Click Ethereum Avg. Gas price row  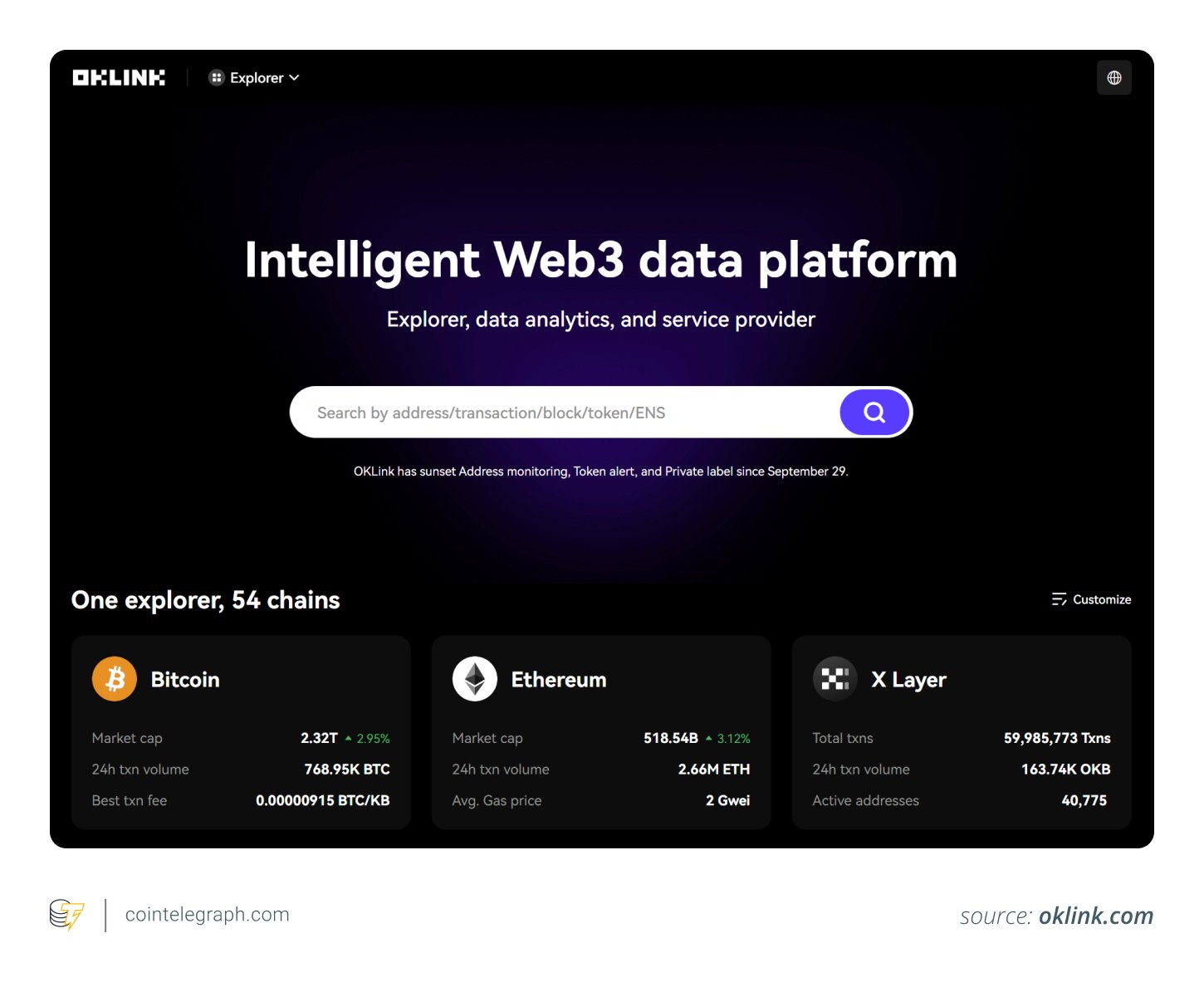pyautogui.click(x=600, y=800)
